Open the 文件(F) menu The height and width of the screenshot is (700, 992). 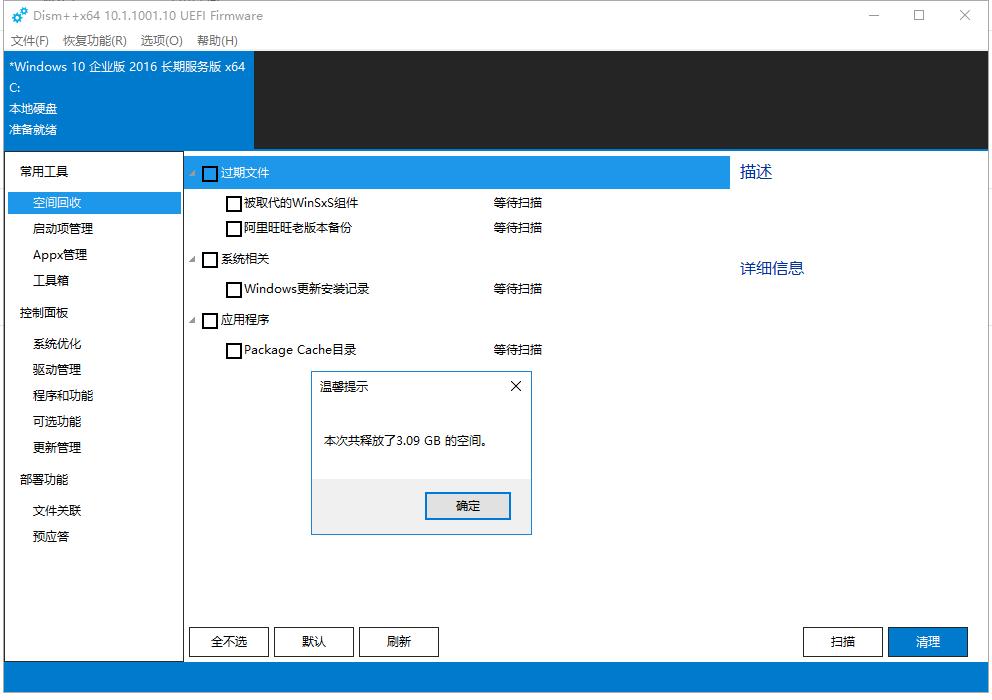click(28, 41)
